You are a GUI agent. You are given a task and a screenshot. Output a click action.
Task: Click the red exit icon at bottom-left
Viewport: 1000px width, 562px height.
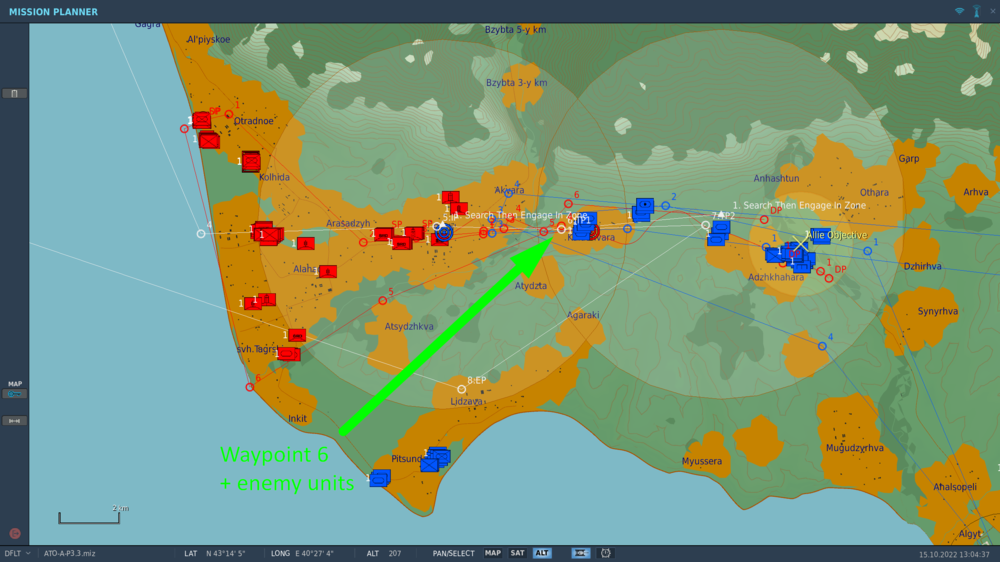(15, 533)
